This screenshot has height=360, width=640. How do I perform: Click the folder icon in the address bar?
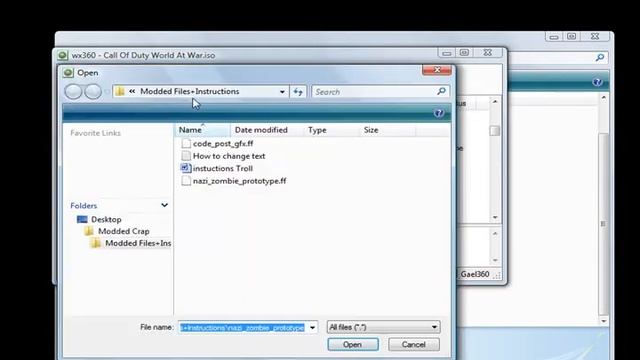pyautogui.click(x=120, y=91)
